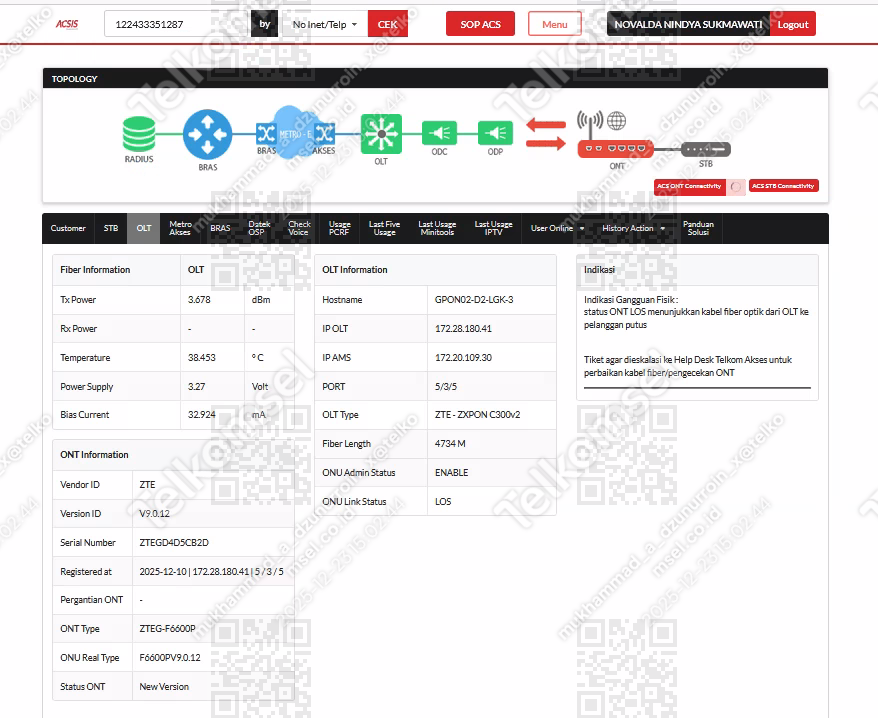
Task: Click Tx Power value 3.678
Action: tap(199, 300)
